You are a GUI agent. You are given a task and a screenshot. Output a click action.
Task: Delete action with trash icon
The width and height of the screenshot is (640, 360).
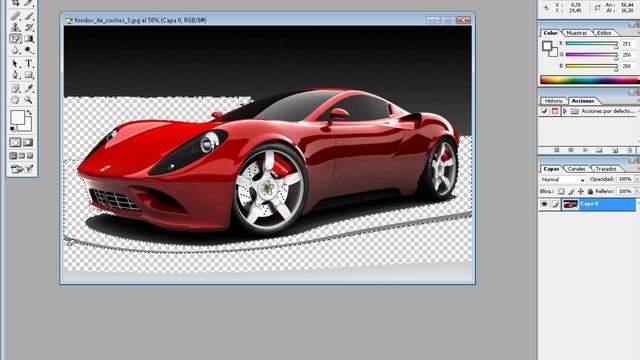[629, 150]
